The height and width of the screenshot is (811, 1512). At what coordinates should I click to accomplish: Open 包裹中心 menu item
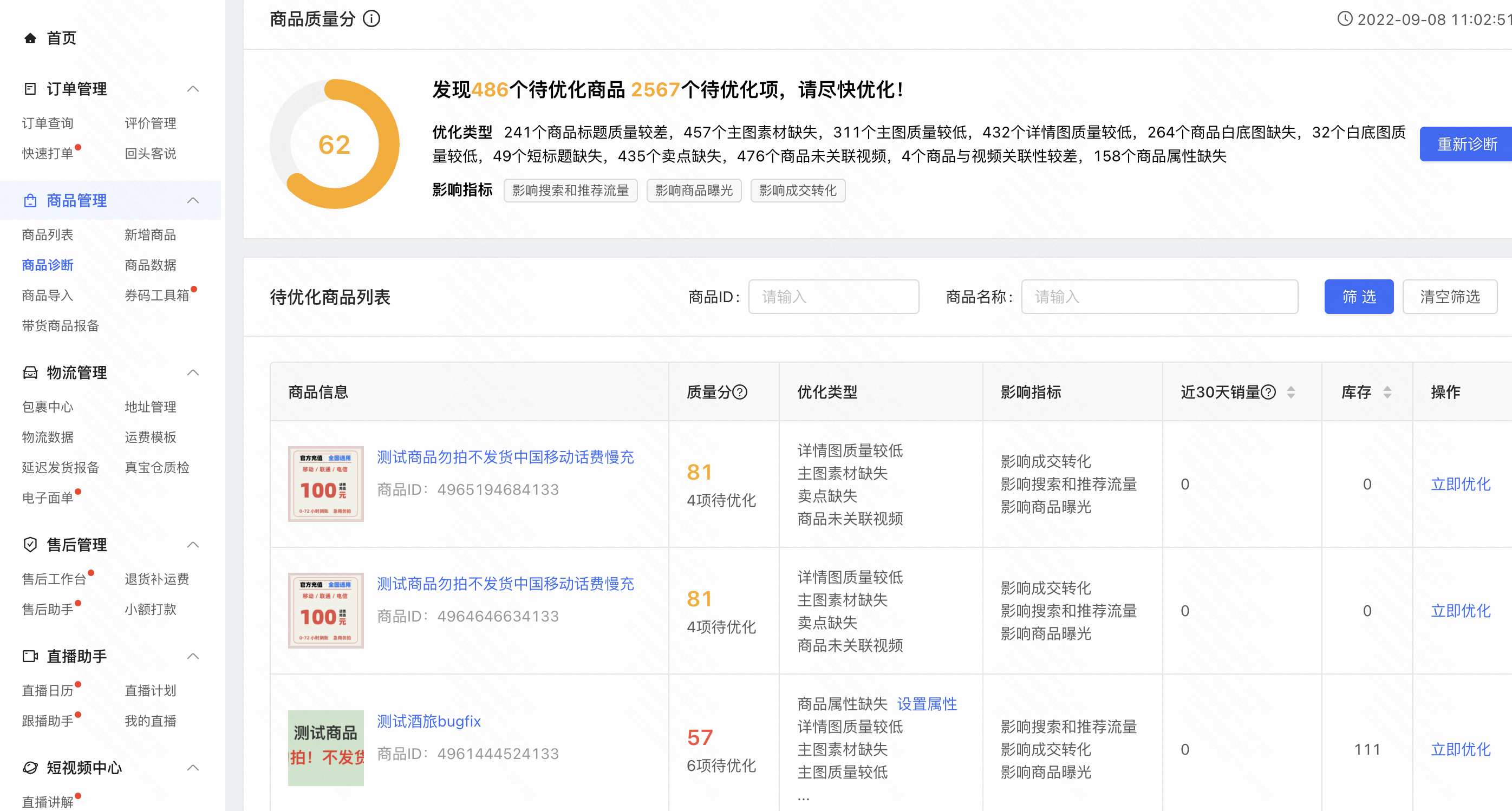pos(48,407)
